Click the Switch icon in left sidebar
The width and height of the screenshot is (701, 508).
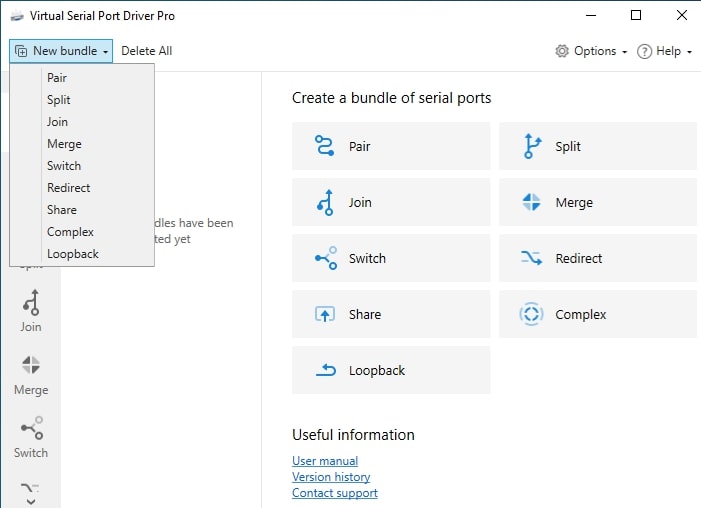click(x=32, y=428)
